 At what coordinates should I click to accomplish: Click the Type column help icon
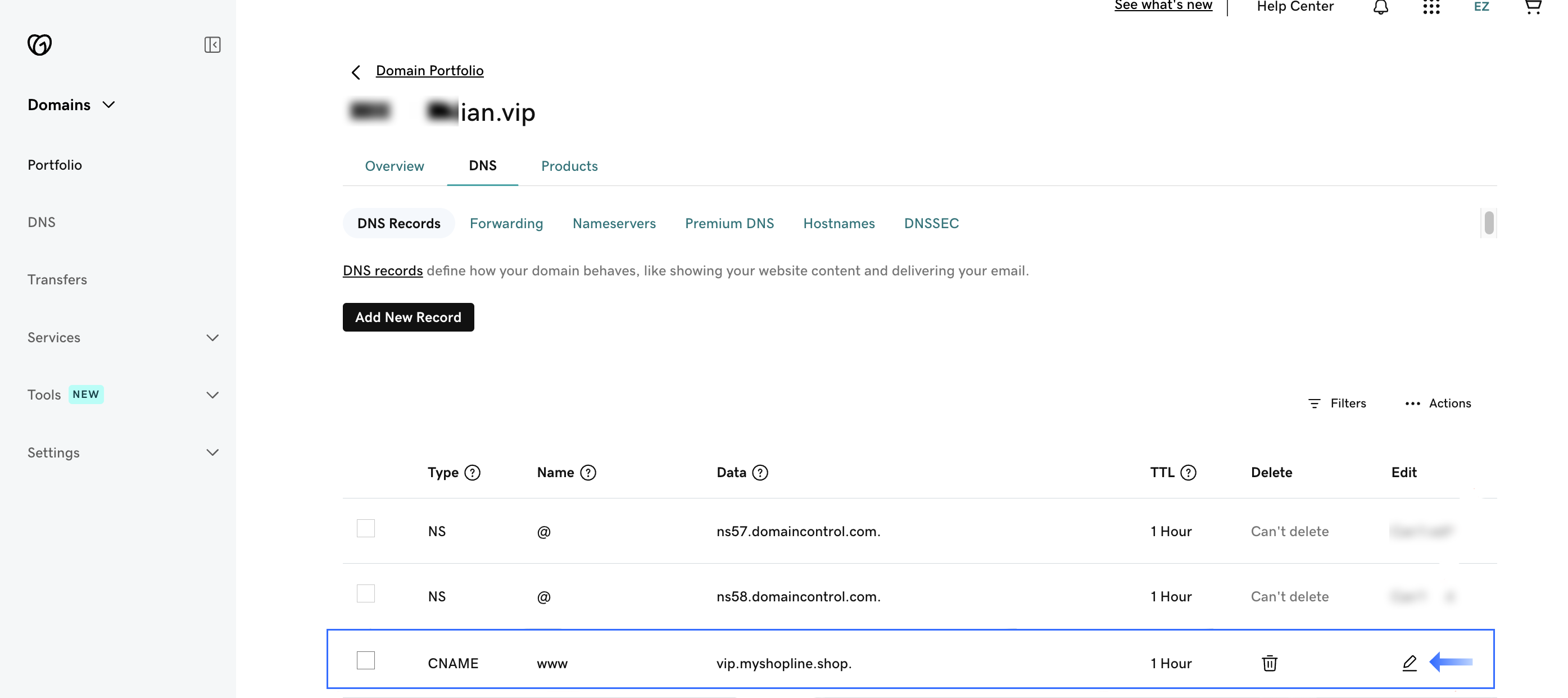[x=472, y=473]
